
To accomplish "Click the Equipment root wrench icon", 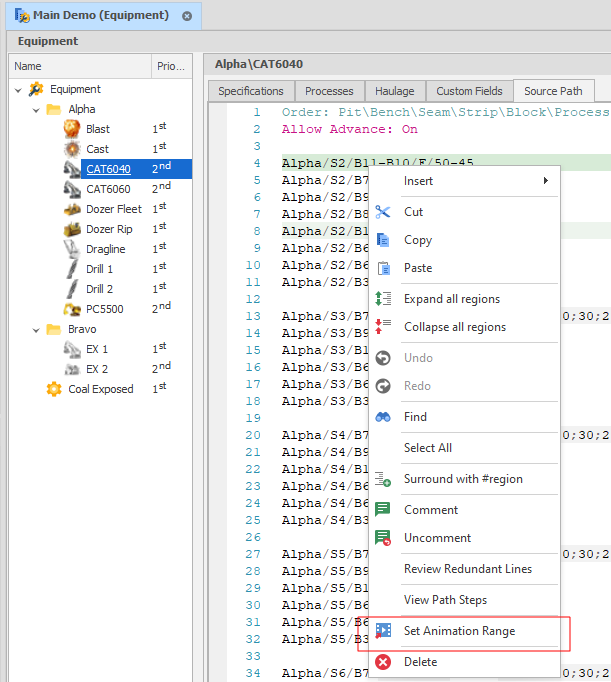I will (x=36, y=89).
